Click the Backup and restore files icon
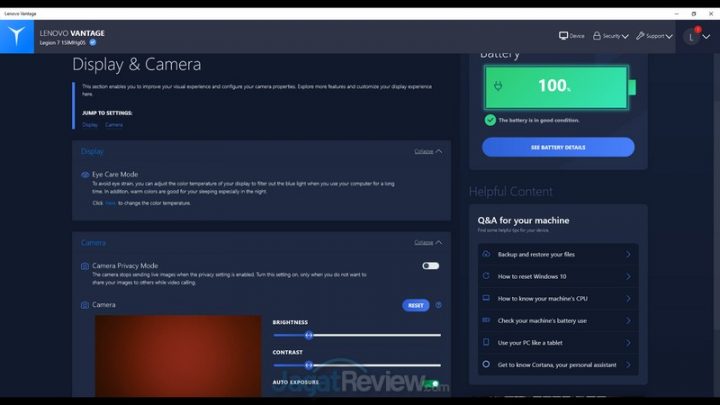The image size is (720, 405). [486, 254]
